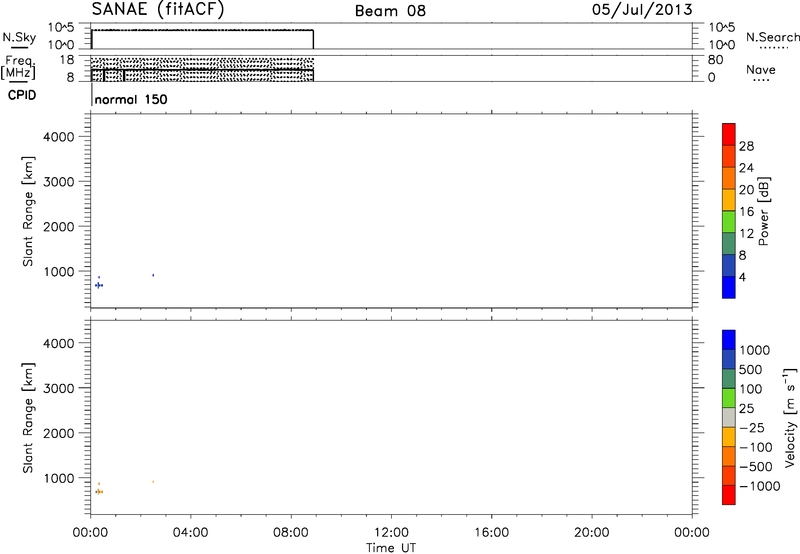Click the 500 label on Velocity colorbar
The width and height of the screenshot is (800, 554).
751,370
